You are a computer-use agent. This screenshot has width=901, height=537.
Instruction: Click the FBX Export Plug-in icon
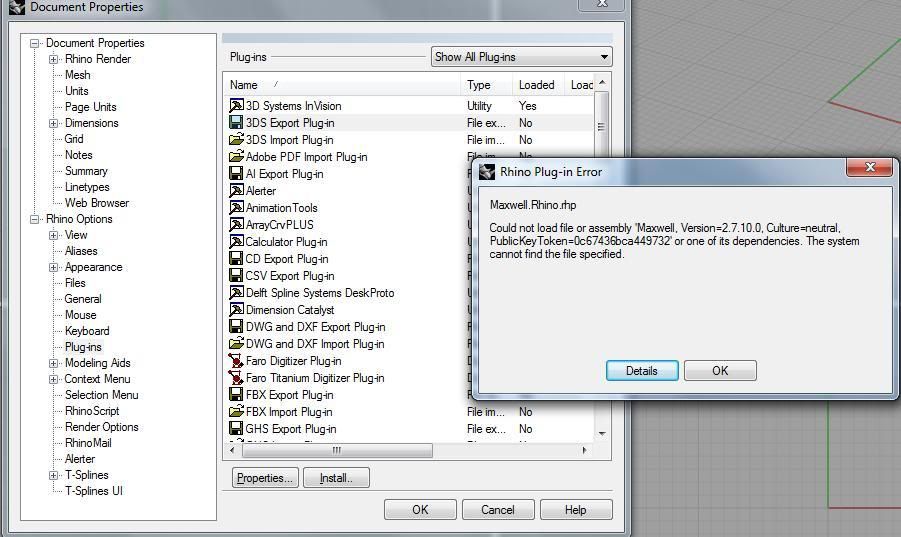coord(236,395)
